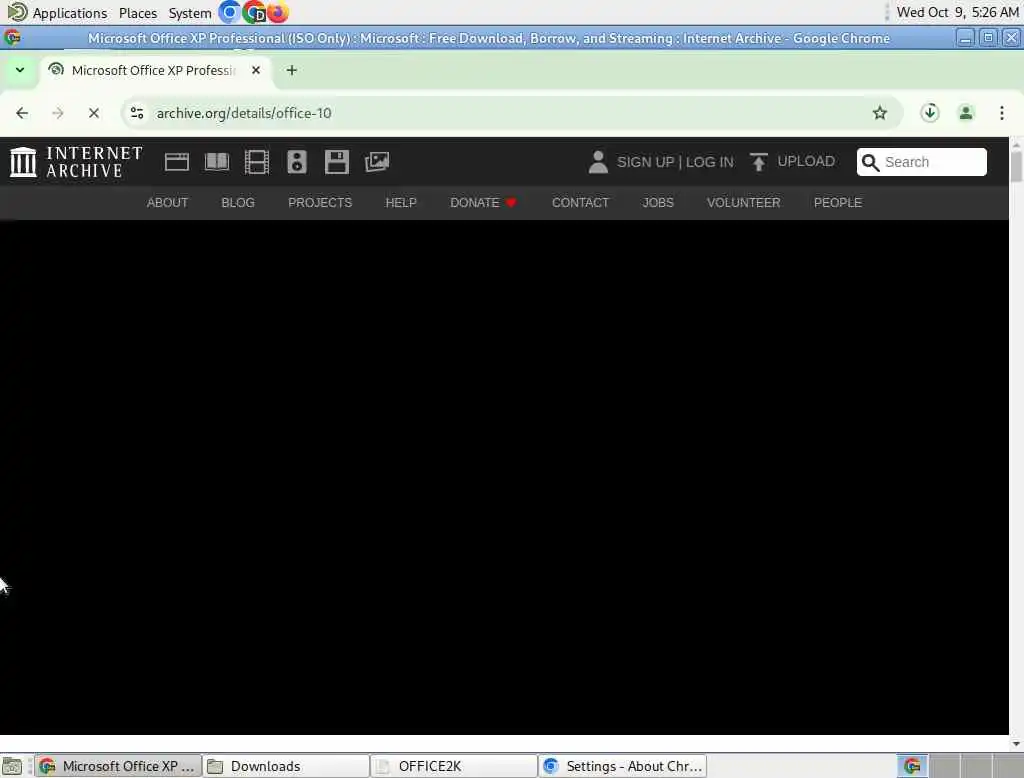Viewport: 1024px width, 778px height.
Task: Click the scrollbar down arrow
Action: tap(1016, 743)
